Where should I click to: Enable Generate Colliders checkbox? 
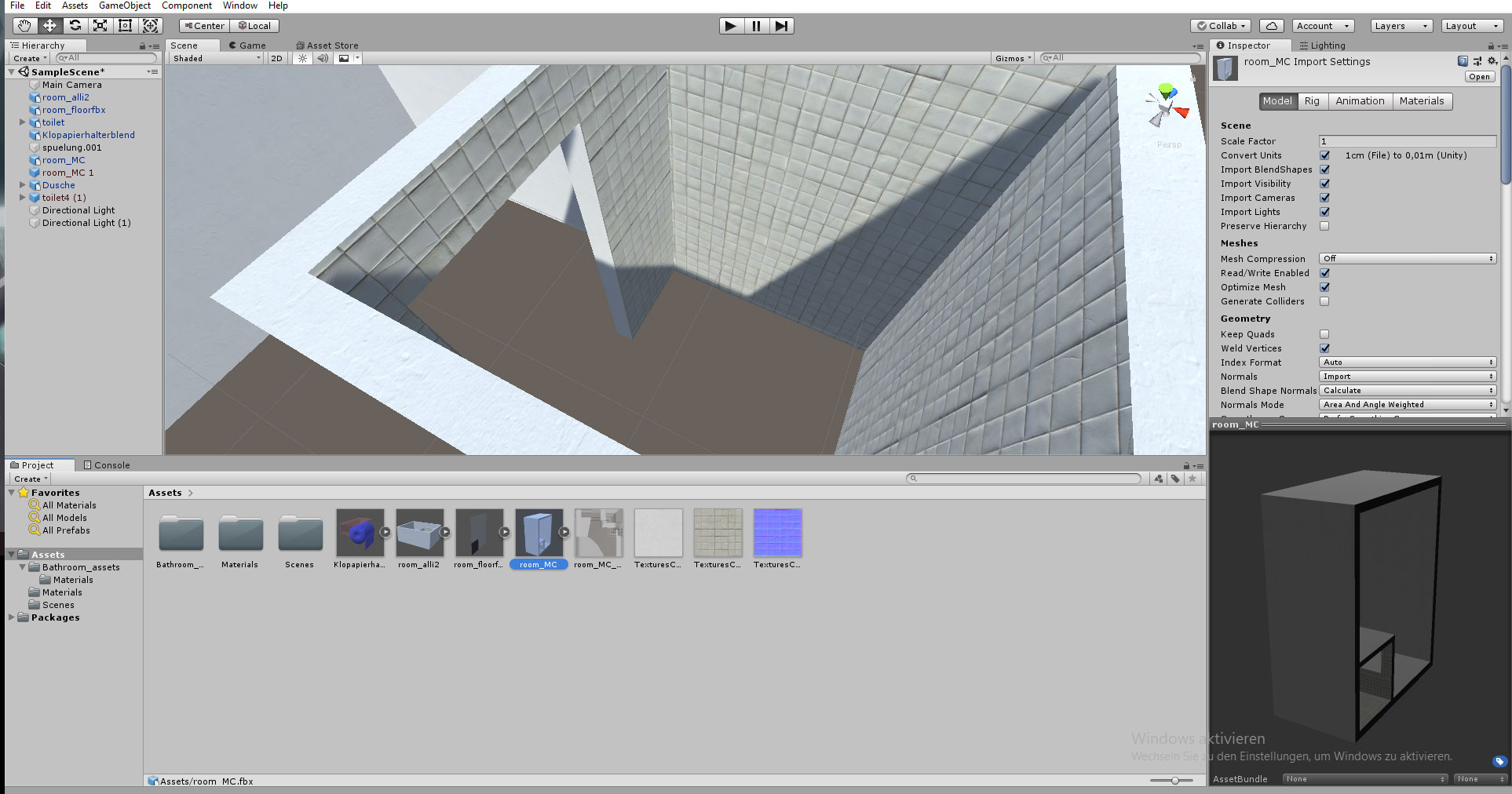click(1324, 301)
